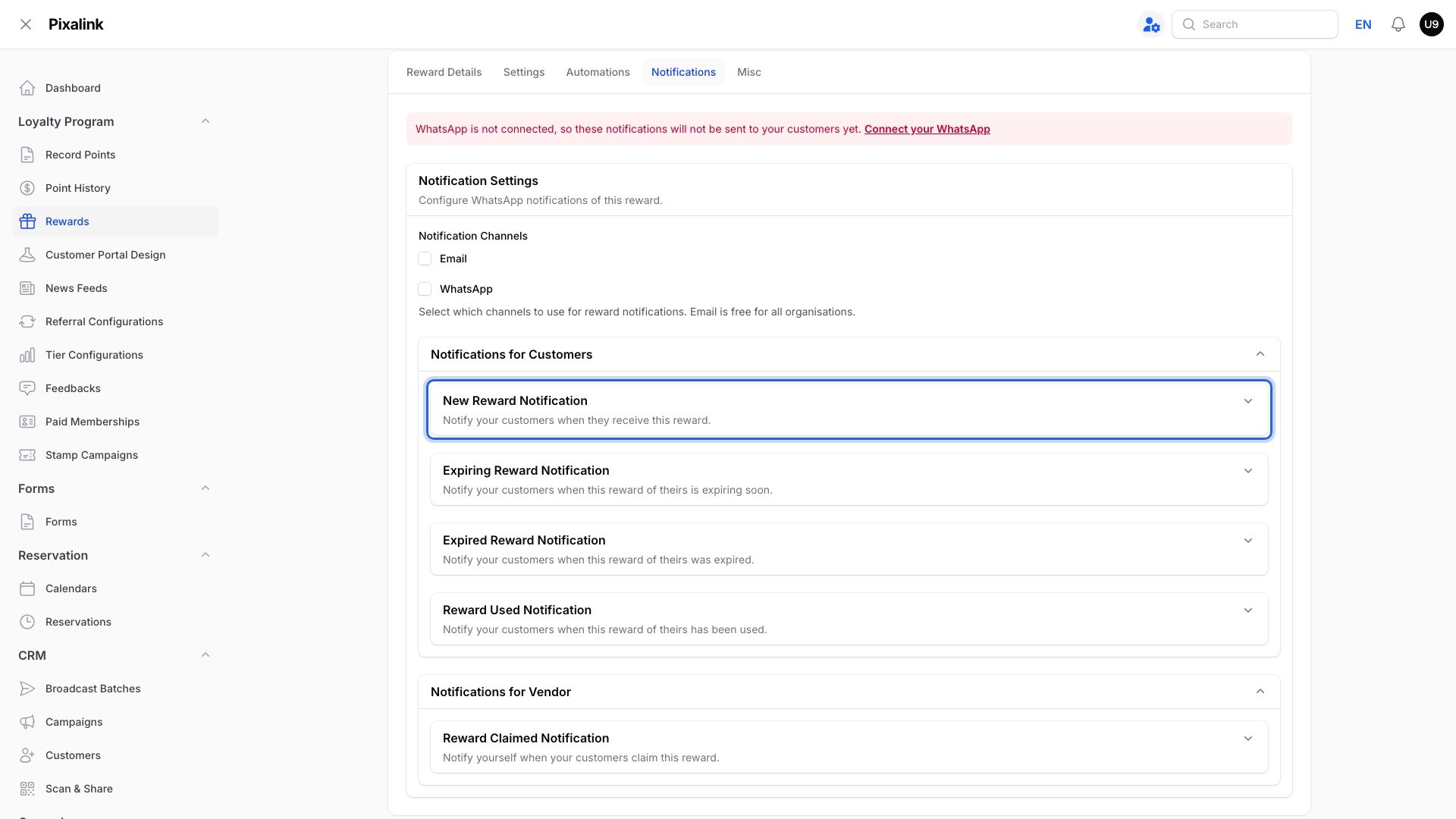Screen dimensions: 1456x819
Task: Open the Misc tab
Action: pyautogui.click(x=749, y=72)
